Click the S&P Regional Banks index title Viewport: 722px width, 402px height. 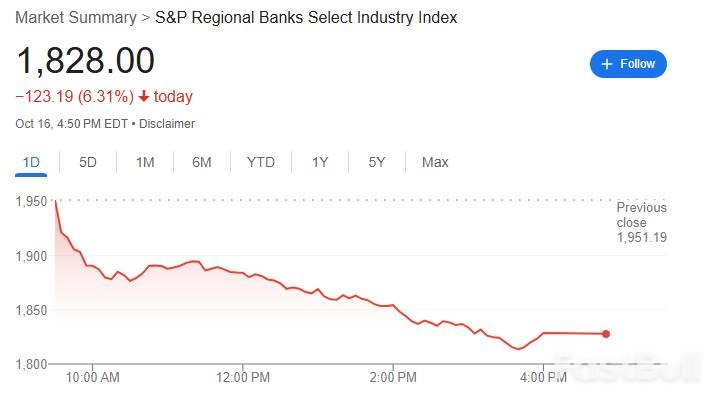[x=307, y=18]
